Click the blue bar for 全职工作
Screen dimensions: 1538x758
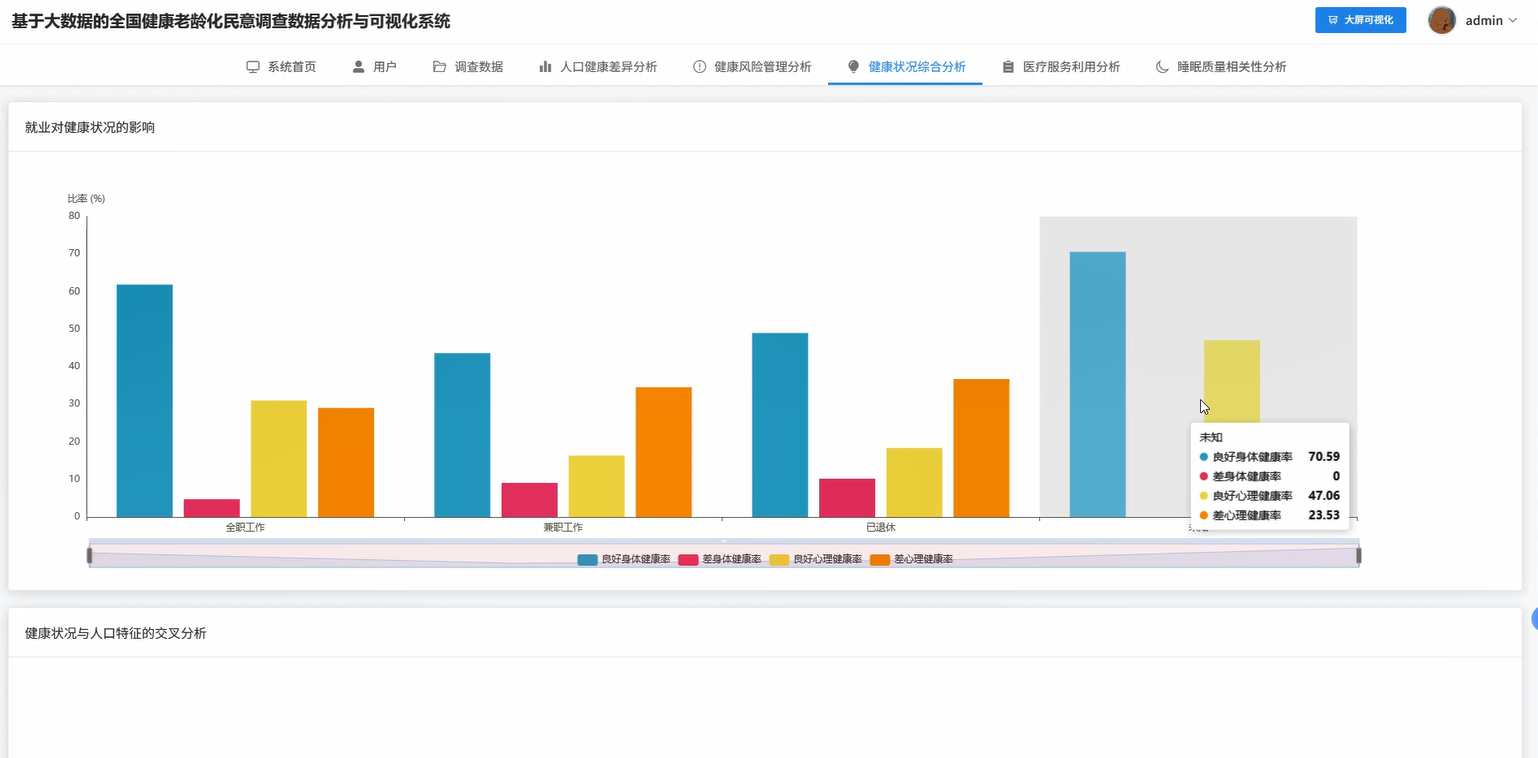[144, 401]
